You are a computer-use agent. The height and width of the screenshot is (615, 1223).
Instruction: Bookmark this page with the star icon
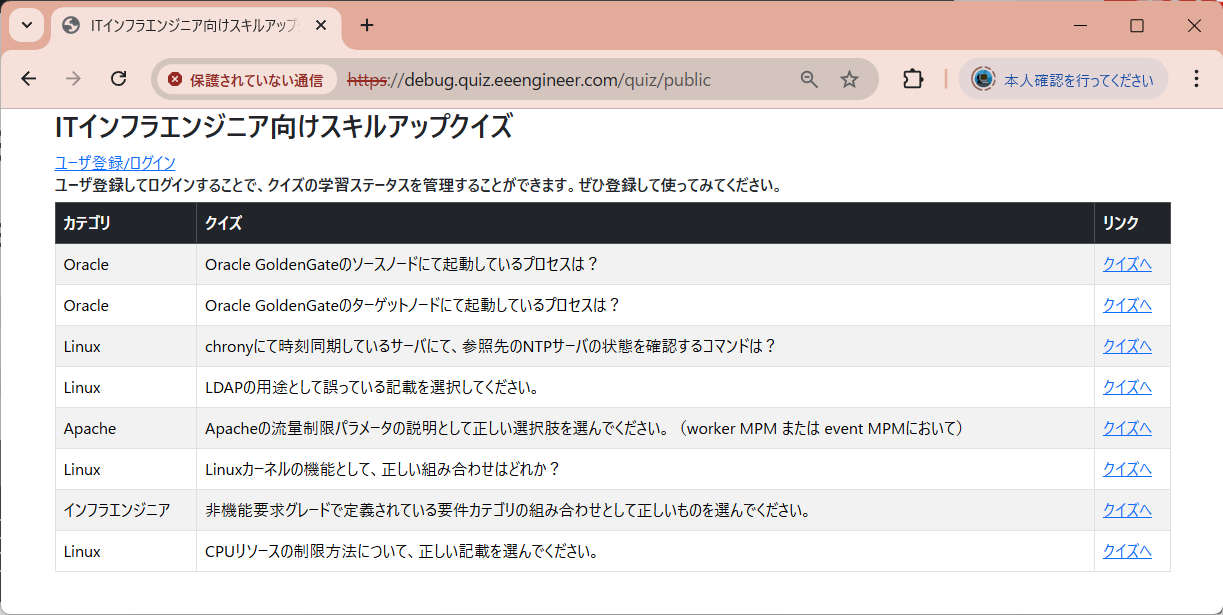(851, 78)
